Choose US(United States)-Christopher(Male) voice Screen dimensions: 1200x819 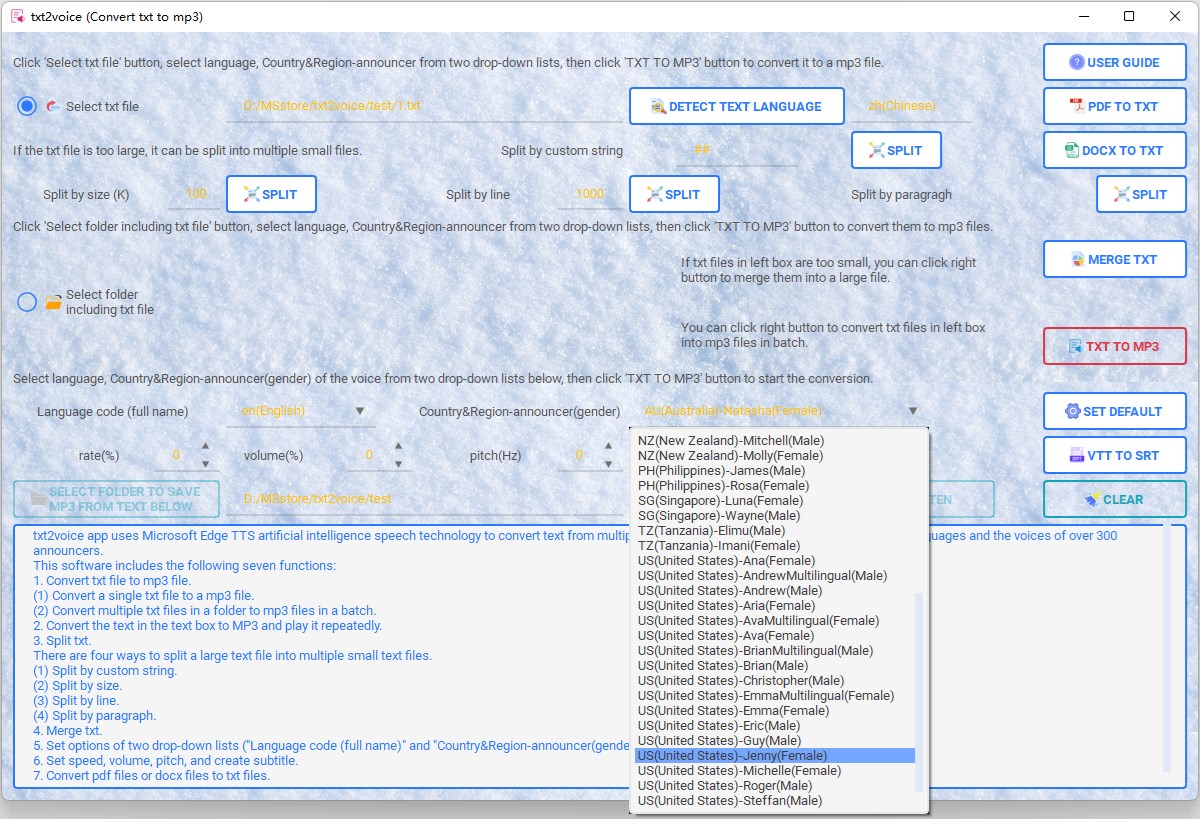(x=775, y=680)
